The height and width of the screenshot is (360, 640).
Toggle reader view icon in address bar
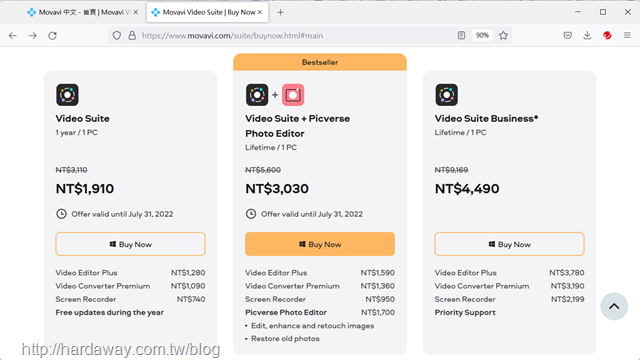[x=461, y=36]
